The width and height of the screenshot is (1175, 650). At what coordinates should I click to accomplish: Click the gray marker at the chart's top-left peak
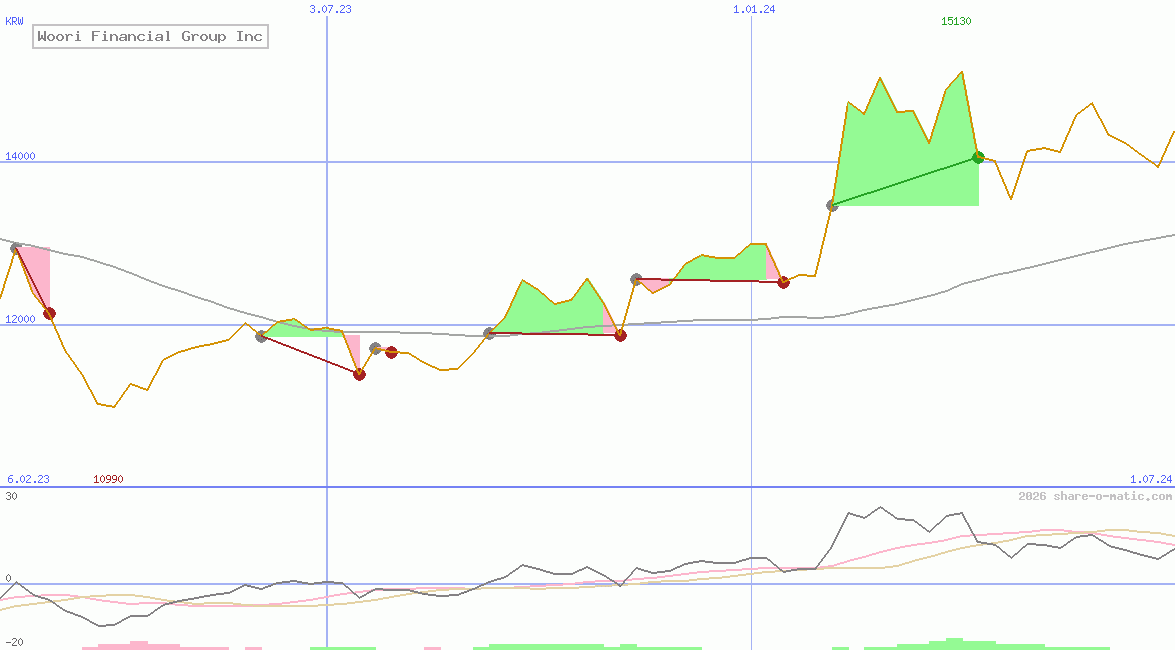coord(14,246)
